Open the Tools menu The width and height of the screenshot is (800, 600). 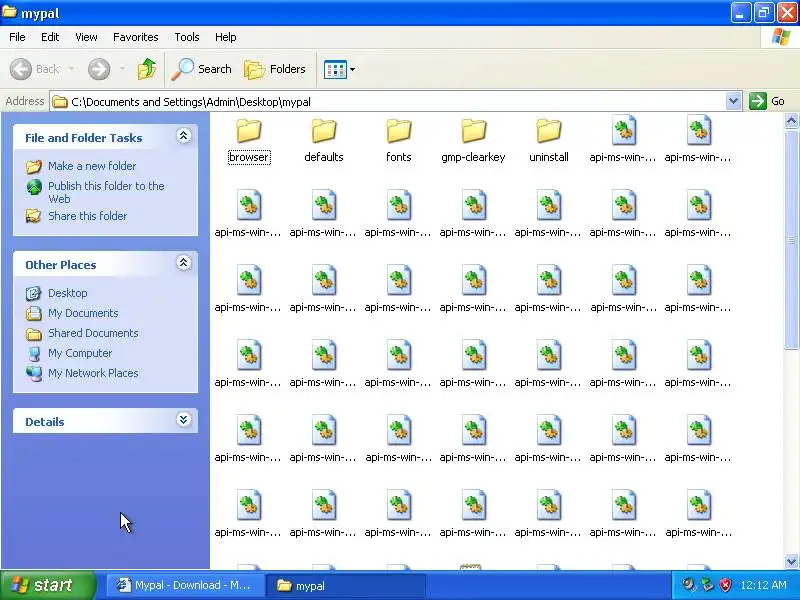click(187, 37)
